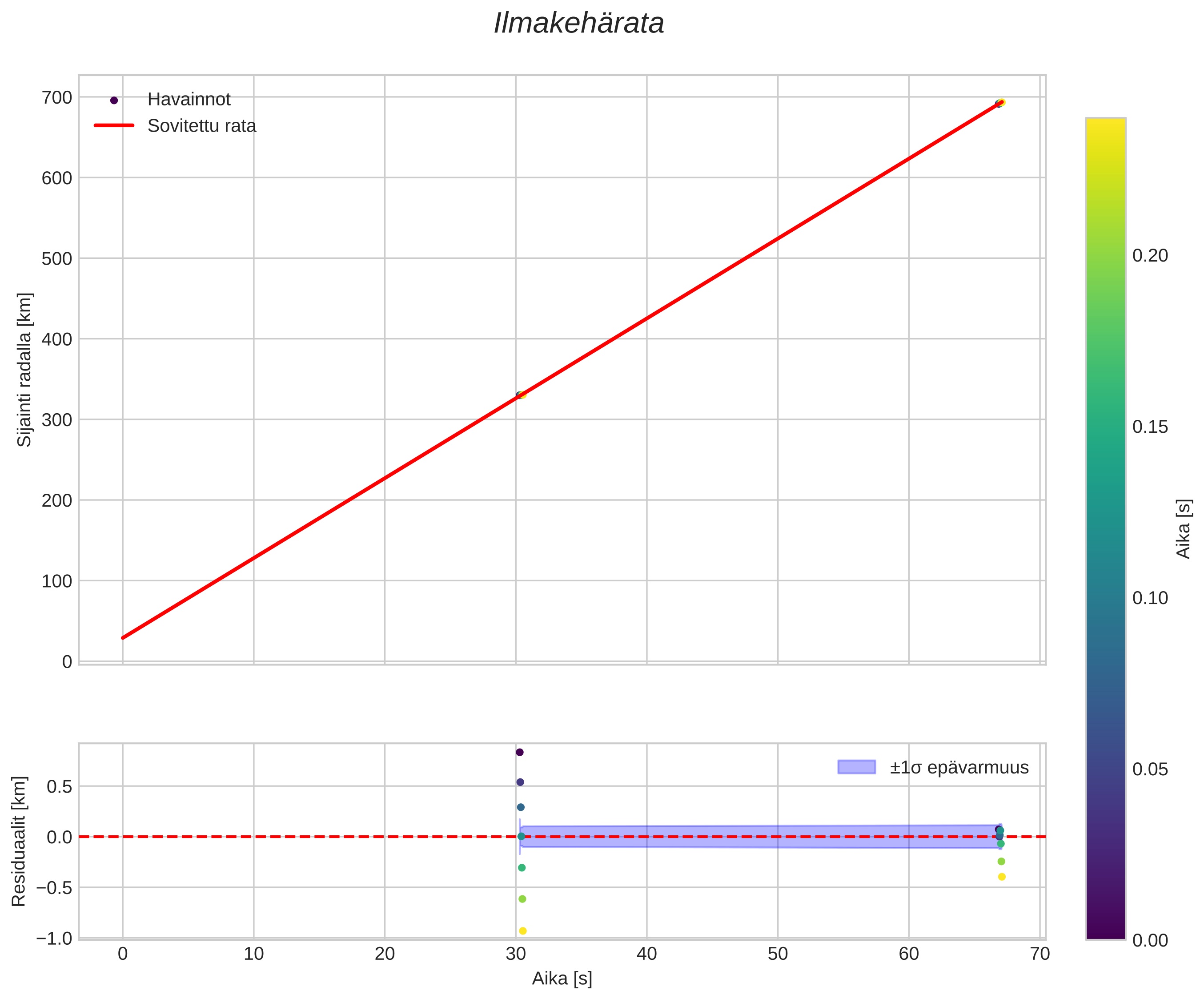This screenshot has width=1204, height=999.
Task: Click the Sijainti radalla [km] axis label
Action: tap(24, 370)
